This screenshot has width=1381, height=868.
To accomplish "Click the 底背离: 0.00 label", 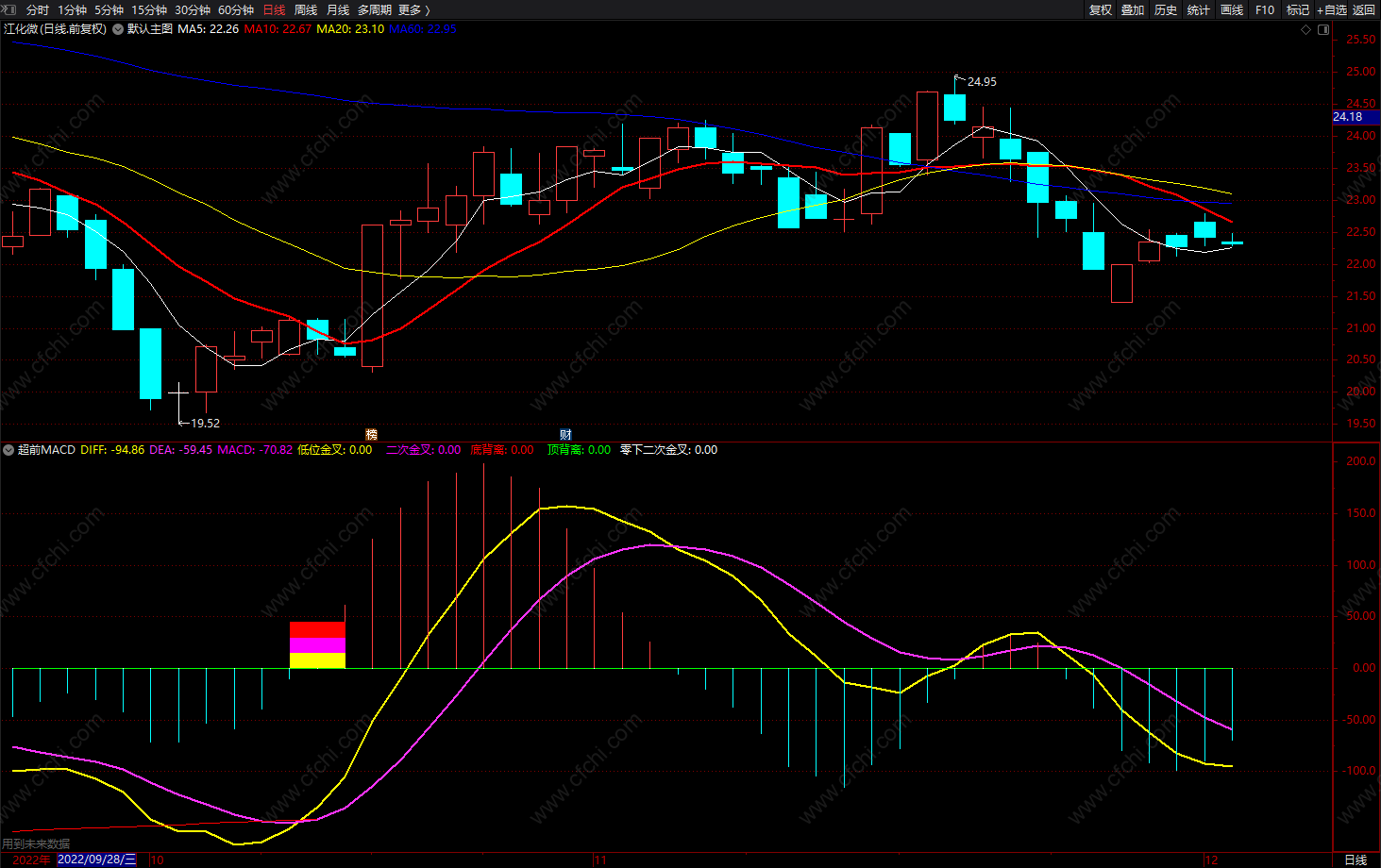I will [x=502, y=450].
